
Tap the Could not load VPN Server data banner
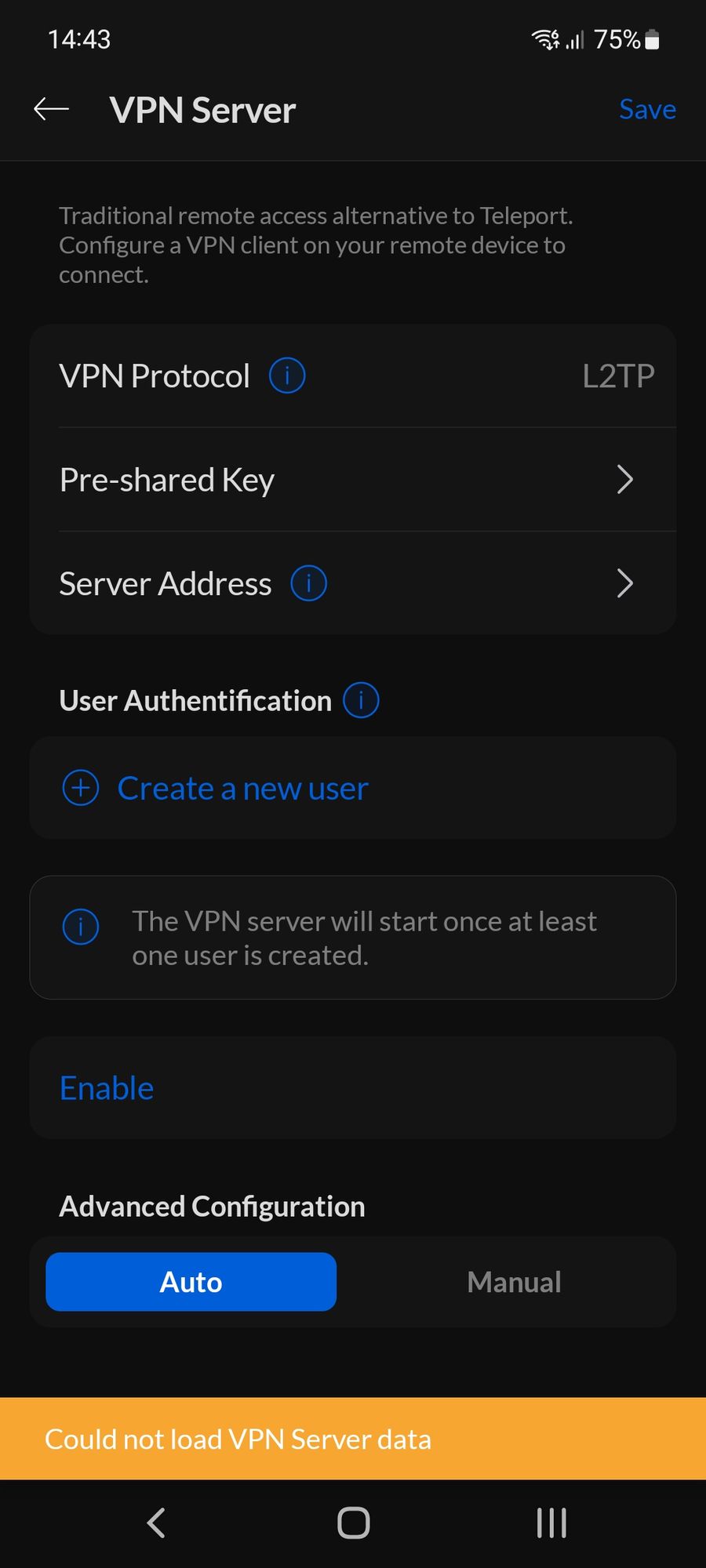pyautogui.click(x=353, y=1439)
